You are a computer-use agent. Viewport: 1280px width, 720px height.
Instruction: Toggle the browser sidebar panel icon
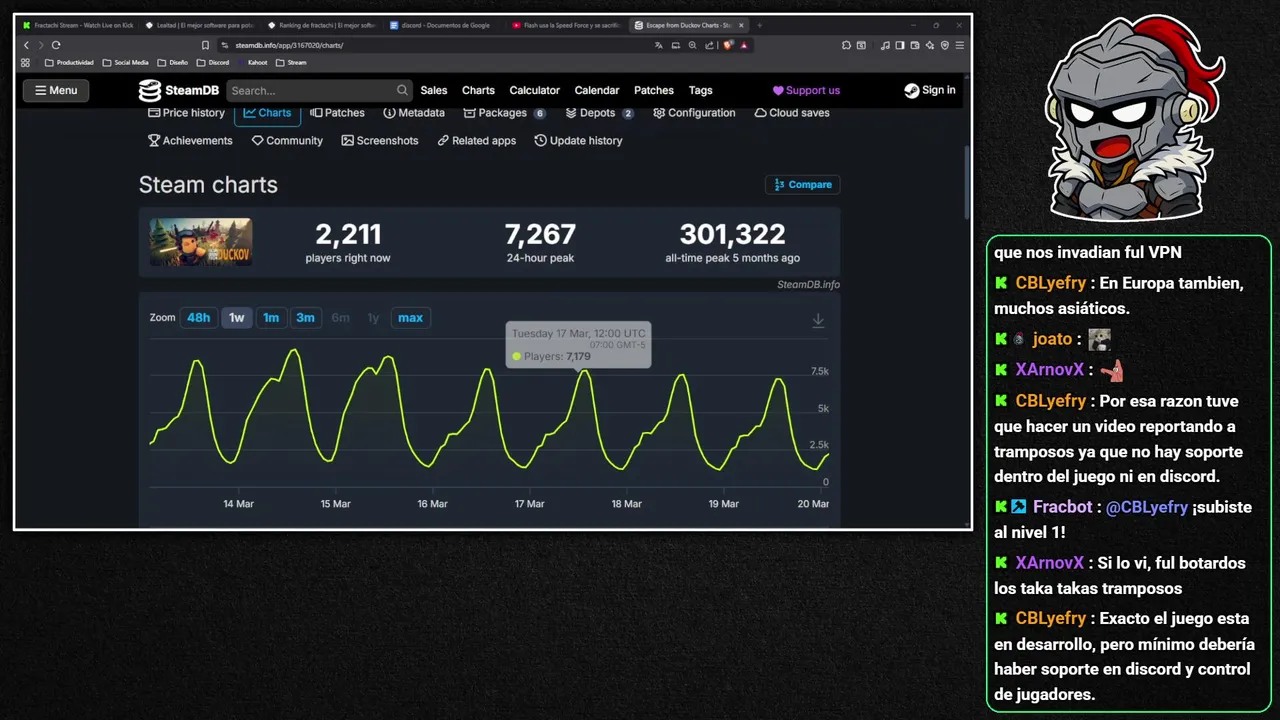pyautogui.click(x=900, y=45)
